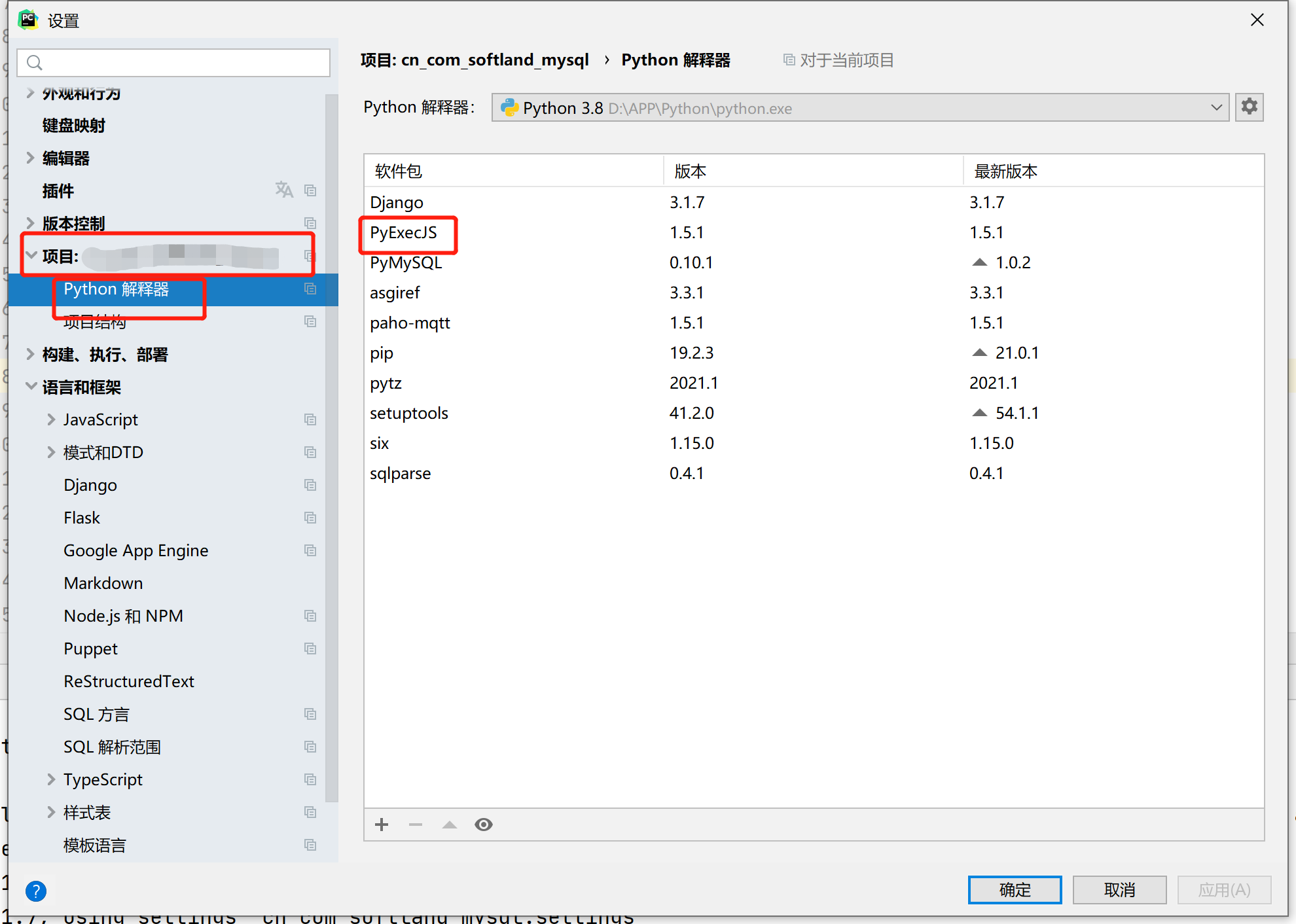Viewport: 1296px width, 924px height.
Task: Select the 键盘映射 settings entry
Action: [x=73, y=125]
